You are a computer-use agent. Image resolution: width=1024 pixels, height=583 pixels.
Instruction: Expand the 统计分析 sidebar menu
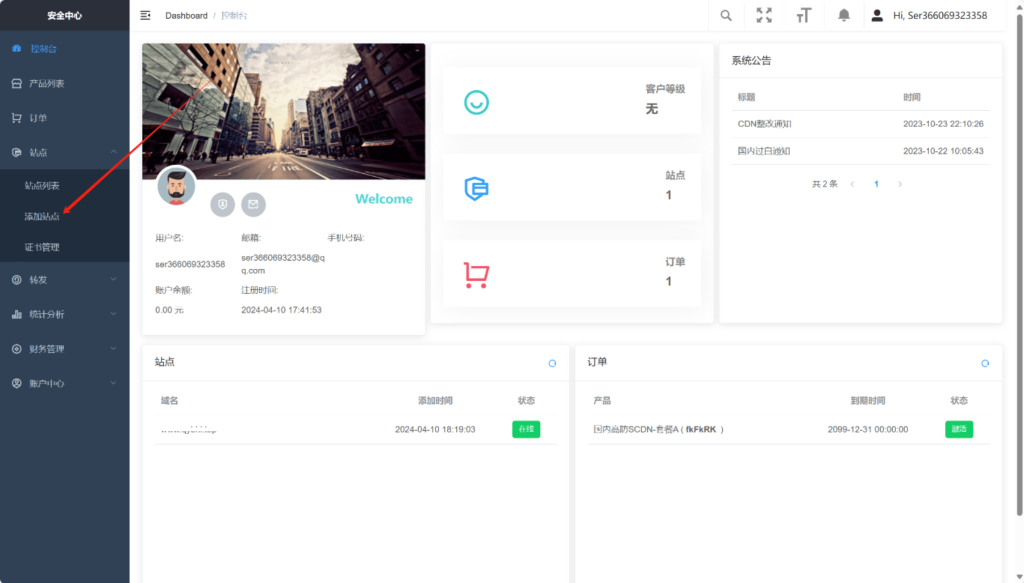click(x=64, y=314)
